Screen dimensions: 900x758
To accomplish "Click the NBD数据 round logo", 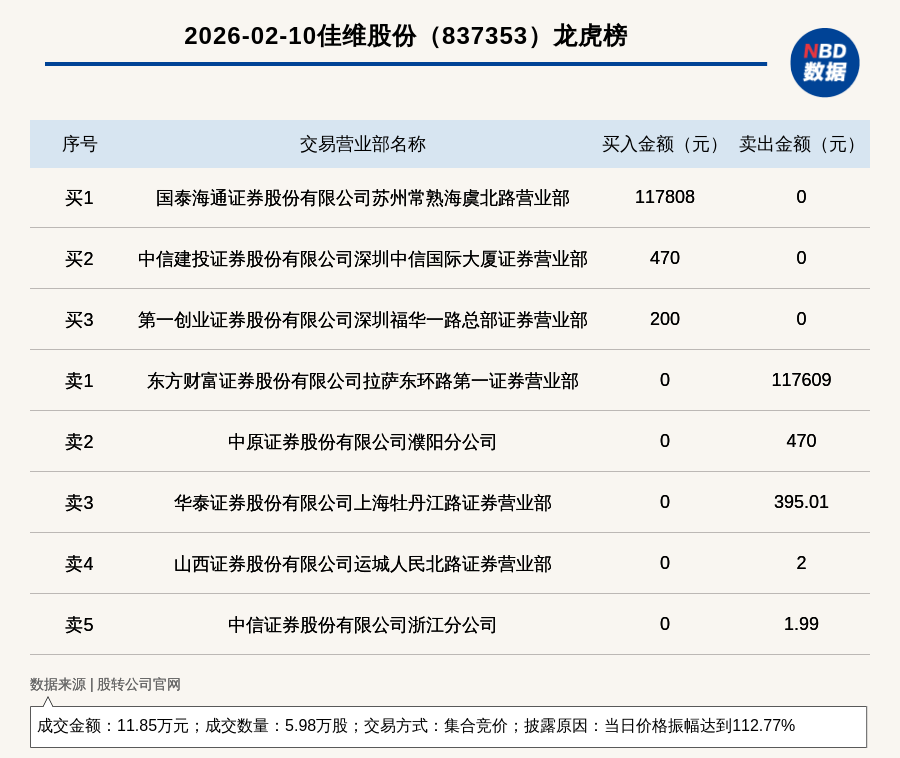I will click(824, 62).
